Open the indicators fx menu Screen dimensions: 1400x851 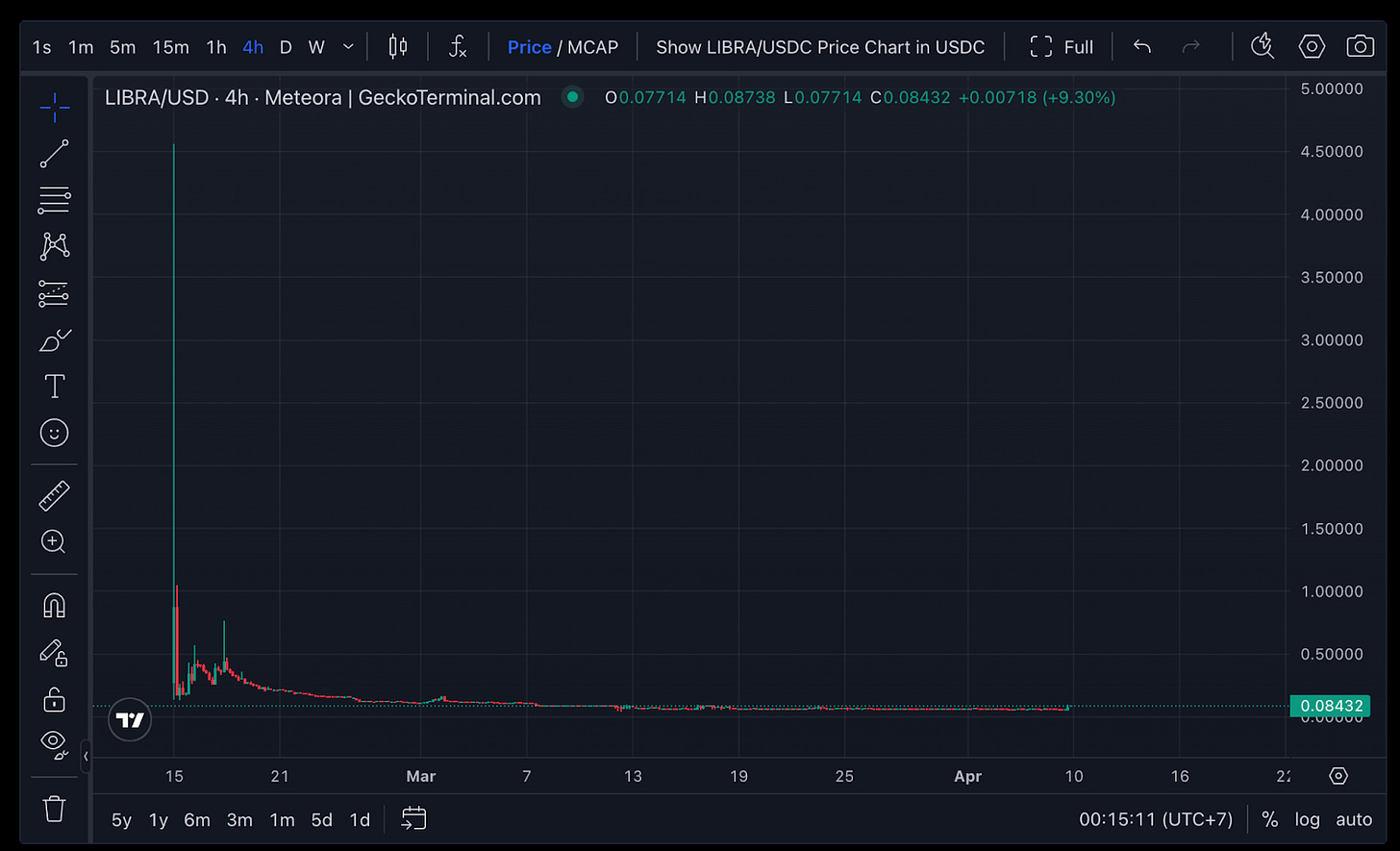[459, 46]
